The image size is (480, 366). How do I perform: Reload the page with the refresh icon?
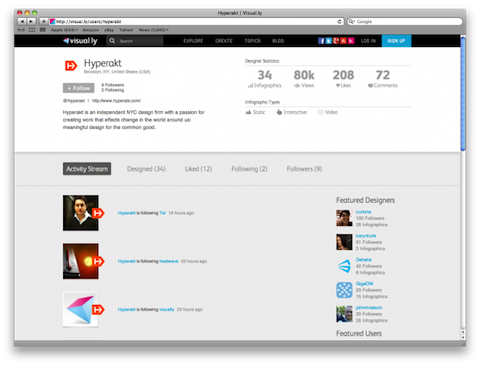click(339, 22)
